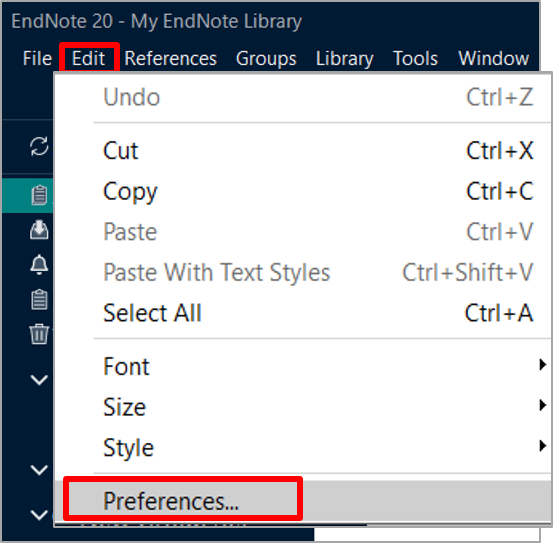This screenshot has width=553, height=543.
Task: Select the Unfiled clipboard icon
Action: pyautogui.click(x=39, y=299)
